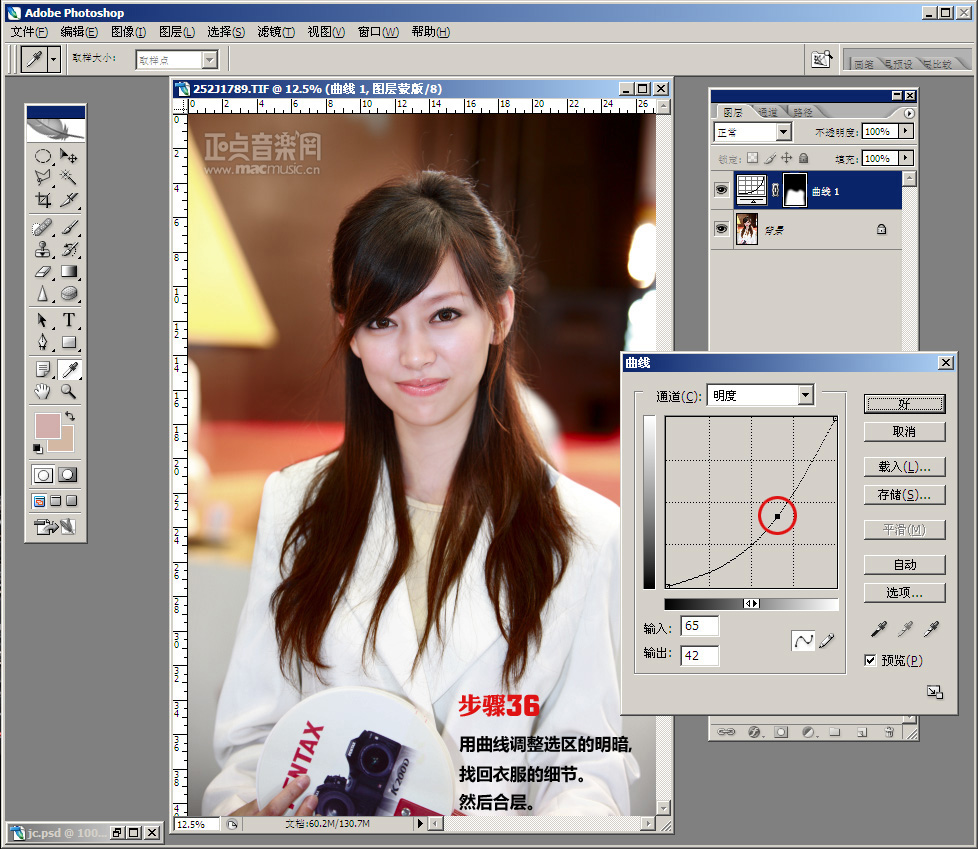The width and height of the screenshot is (978, 849).
Task: Click the foreground color swatch
Action: coord(47,426)
